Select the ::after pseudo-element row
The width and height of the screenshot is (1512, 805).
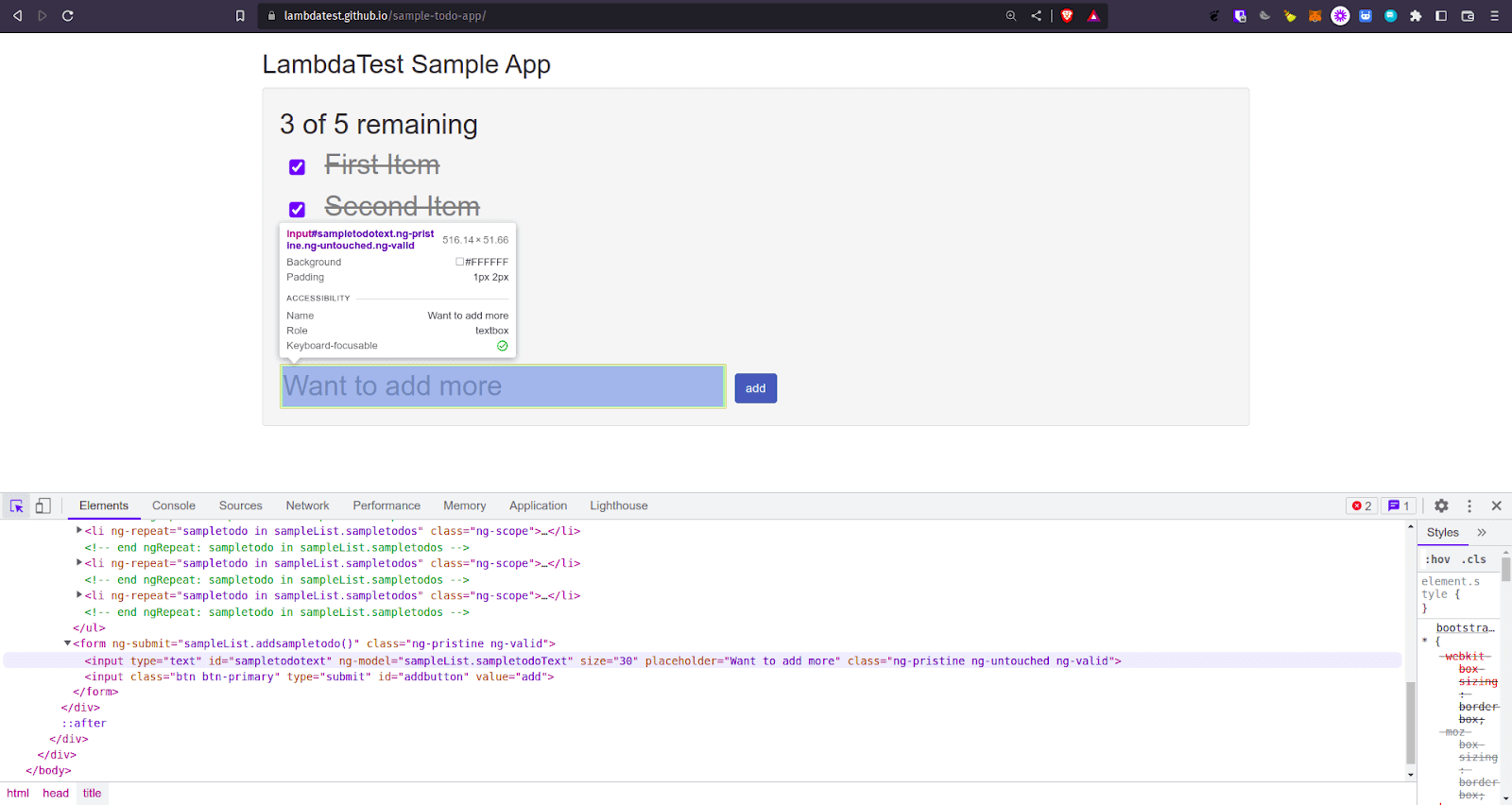84,724
